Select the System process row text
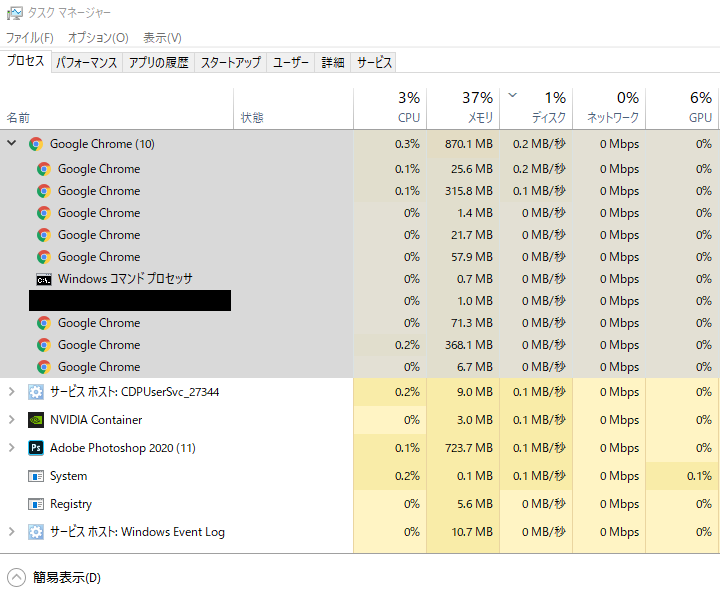Viewport: 720px width, 599px height. tap(68, 476)
